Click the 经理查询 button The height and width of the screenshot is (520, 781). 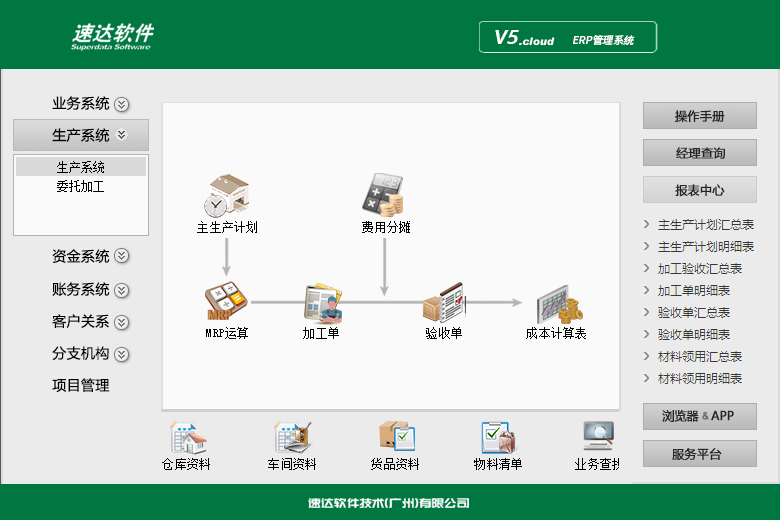click(x=700, y=153)
